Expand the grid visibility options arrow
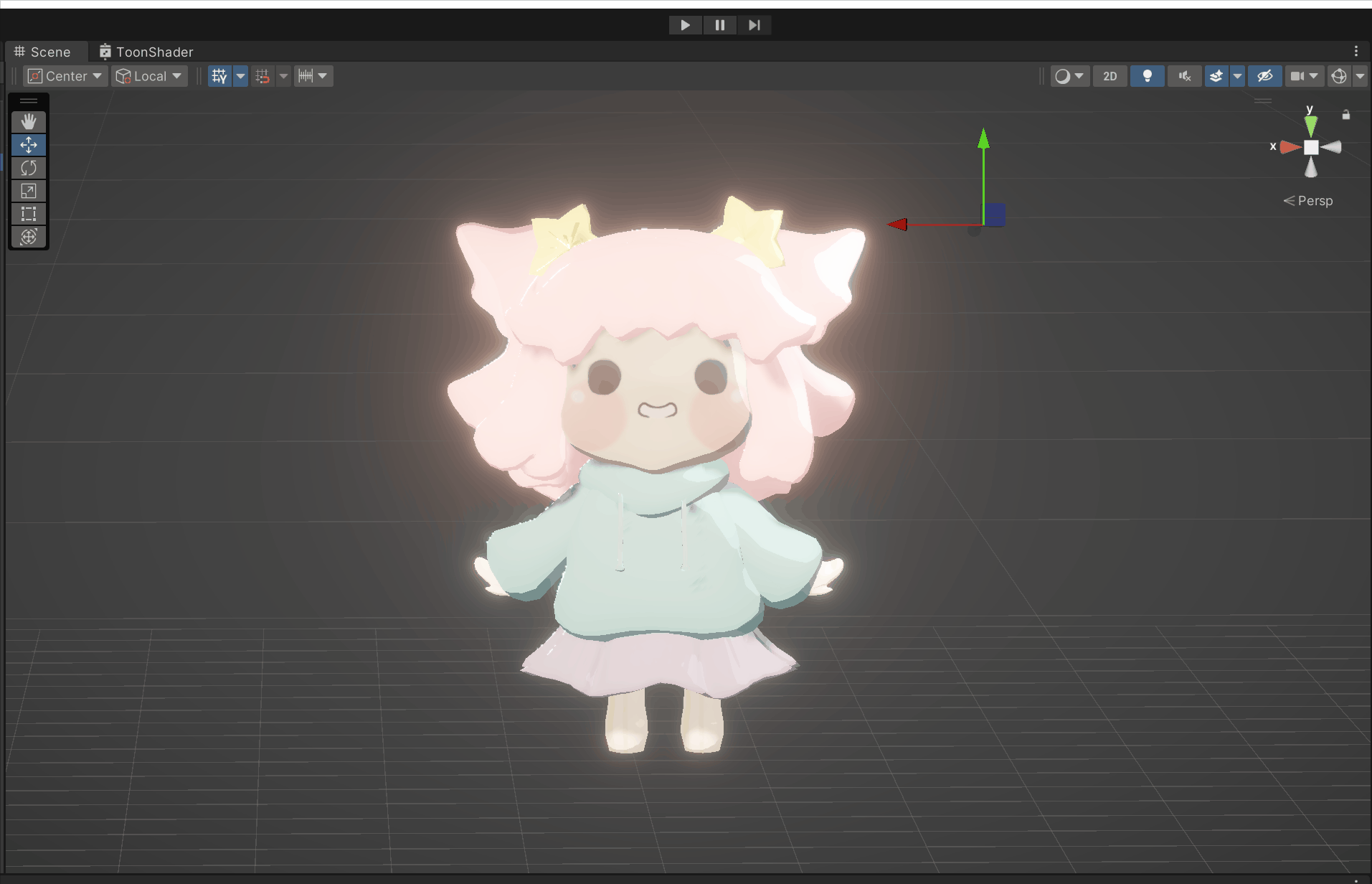 coord(240,76)
